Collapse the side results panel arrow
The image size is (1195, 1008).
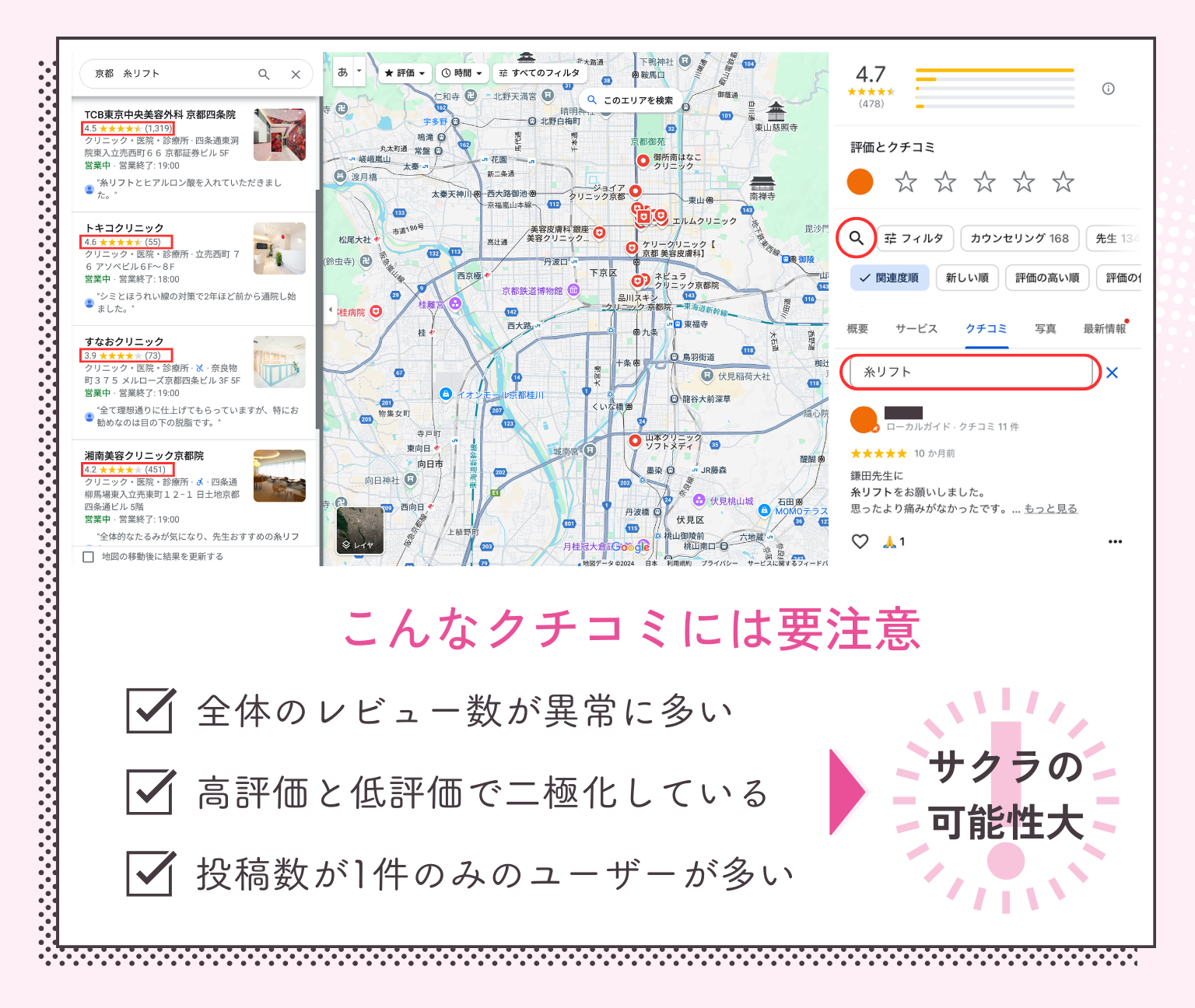click(x=330, y=310)
